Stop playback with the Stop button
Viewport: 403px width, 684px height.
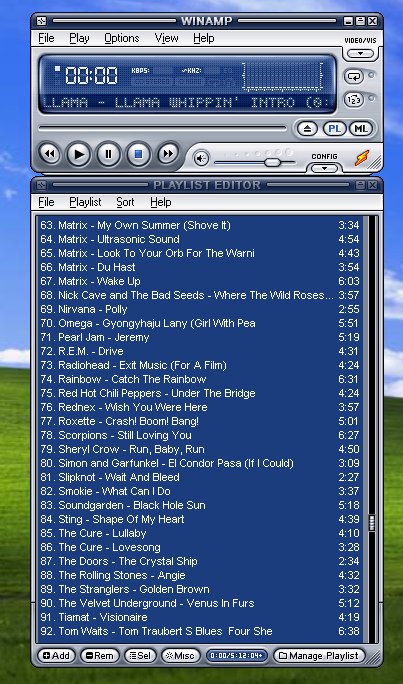pyautogui.click(x=138, y=154)
